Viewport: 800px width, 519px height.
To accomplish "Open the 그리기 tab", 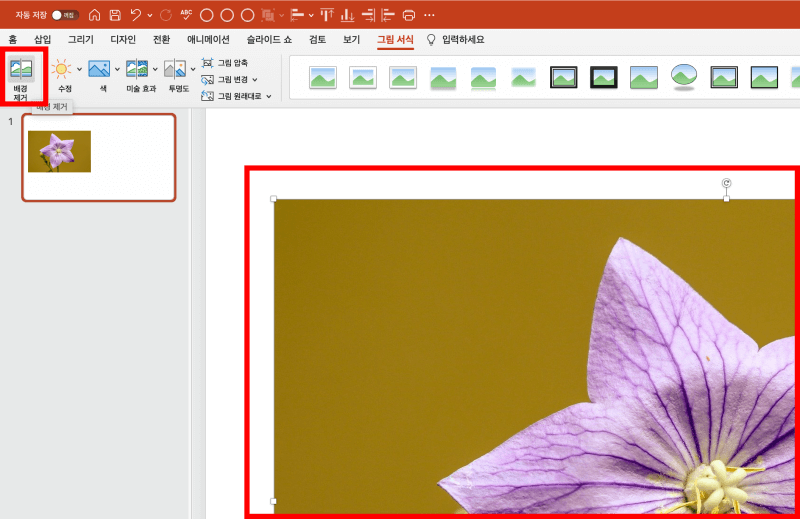I will tap(81, 40).
